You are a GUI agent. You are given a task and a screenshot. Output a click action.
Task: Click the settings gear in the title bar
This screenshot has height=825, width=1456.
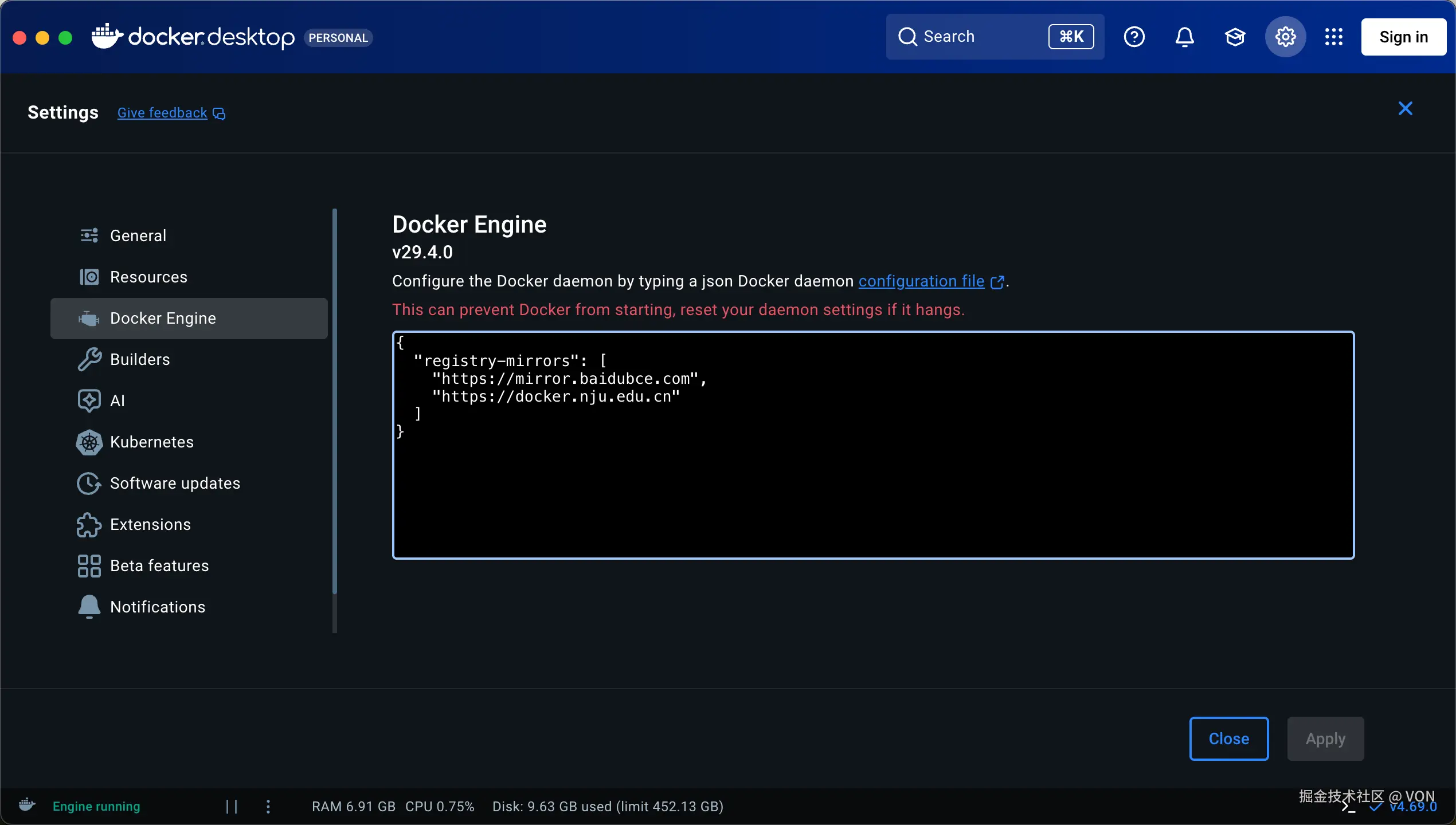pos(1285,36)
